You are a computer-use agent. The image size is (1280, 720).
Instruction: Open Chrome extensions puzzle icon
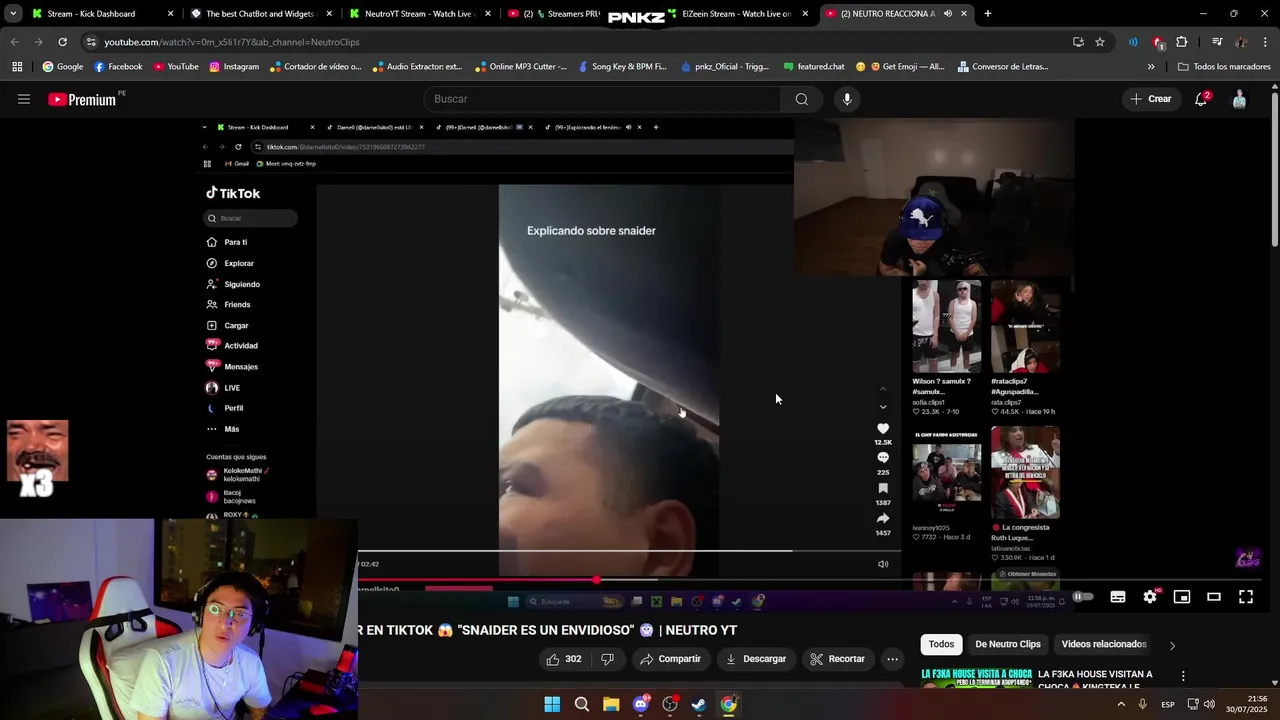coord(1182,42)
